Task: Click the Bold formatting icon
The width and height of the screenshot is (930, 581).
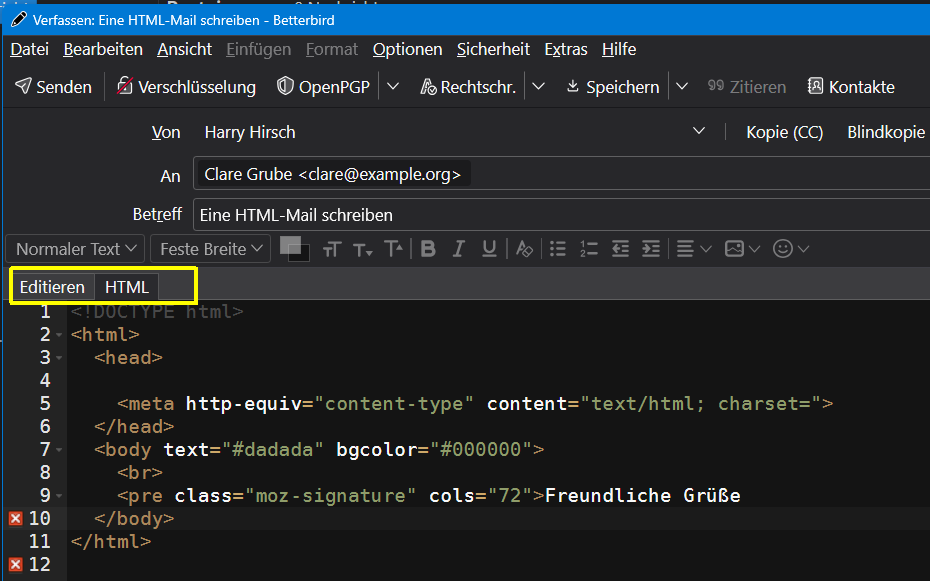Action: pos(428,249)
